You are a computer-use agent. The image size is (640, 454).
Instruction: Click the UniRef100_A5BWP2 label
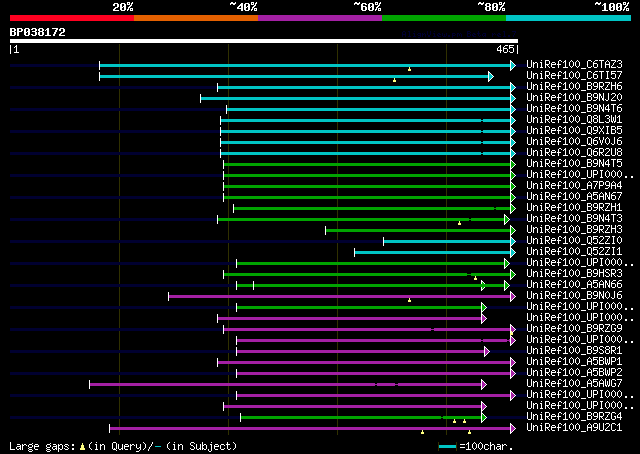coord(574,373)
